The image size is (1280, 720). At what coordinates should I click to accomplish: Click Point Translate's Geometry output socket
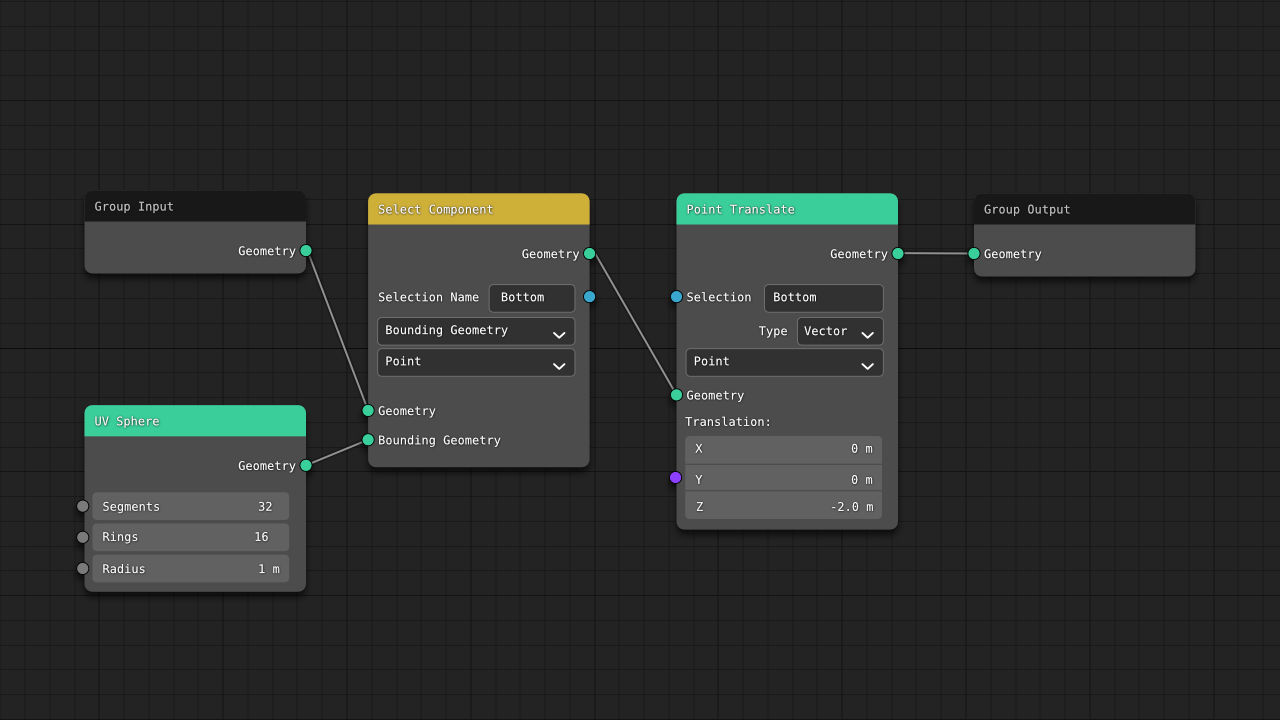pos(898,254)
